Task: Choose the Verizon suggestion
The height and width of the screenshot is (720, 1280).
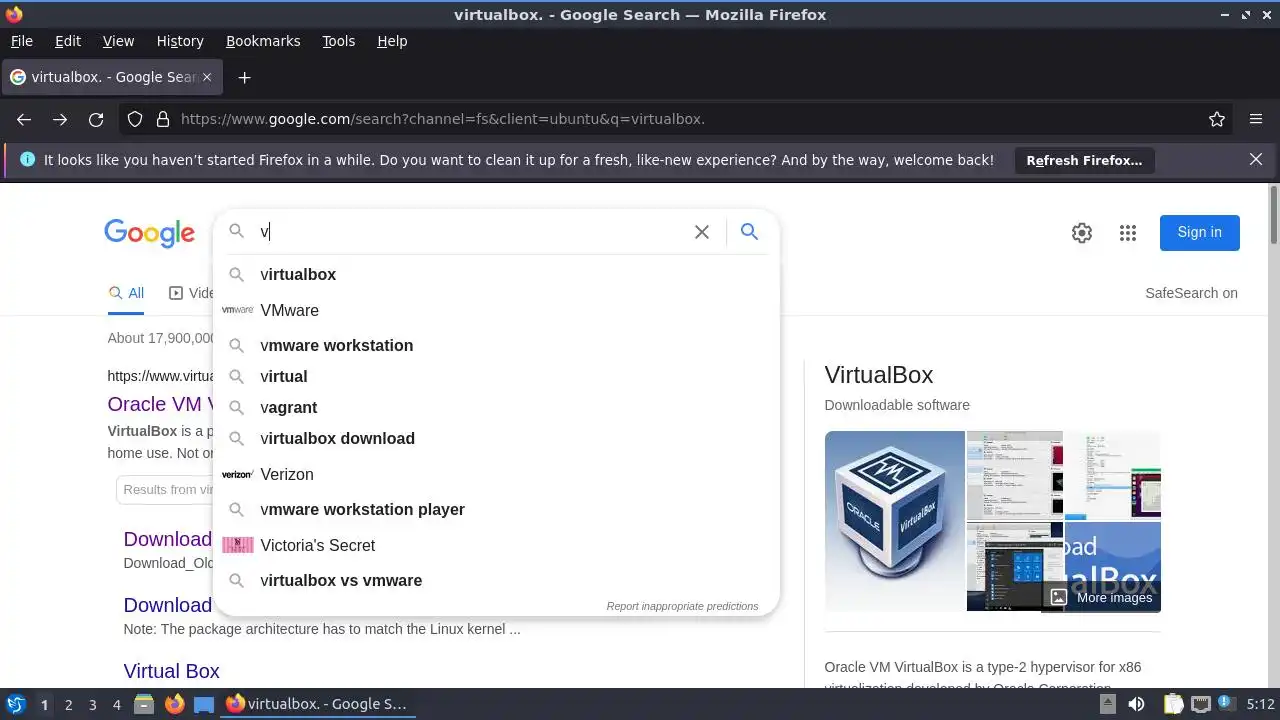Action: [496, 474]
